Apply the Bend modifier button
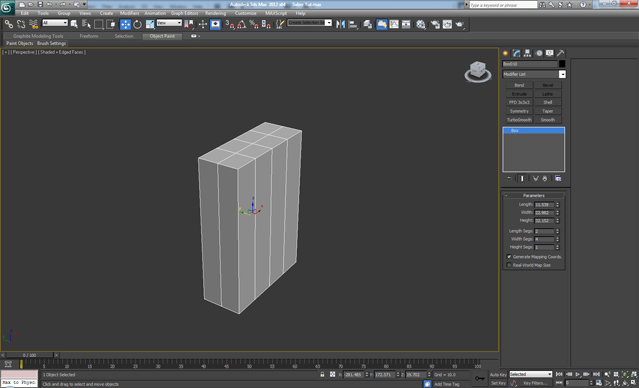 [x=519, y=85]
